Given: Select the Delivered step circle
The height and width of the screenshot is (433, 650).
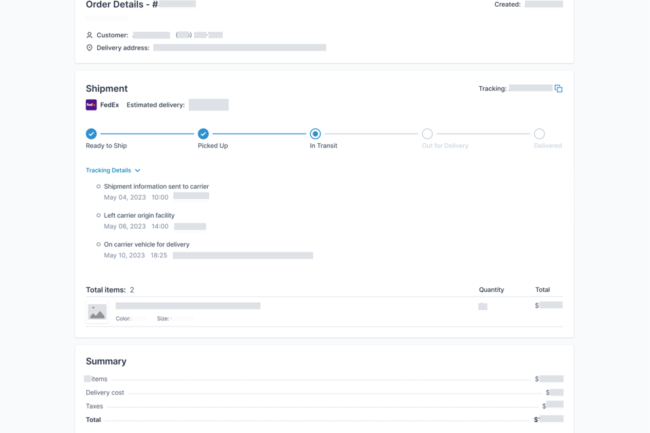Looking at the screenshot, I should (x=539, y=133).
